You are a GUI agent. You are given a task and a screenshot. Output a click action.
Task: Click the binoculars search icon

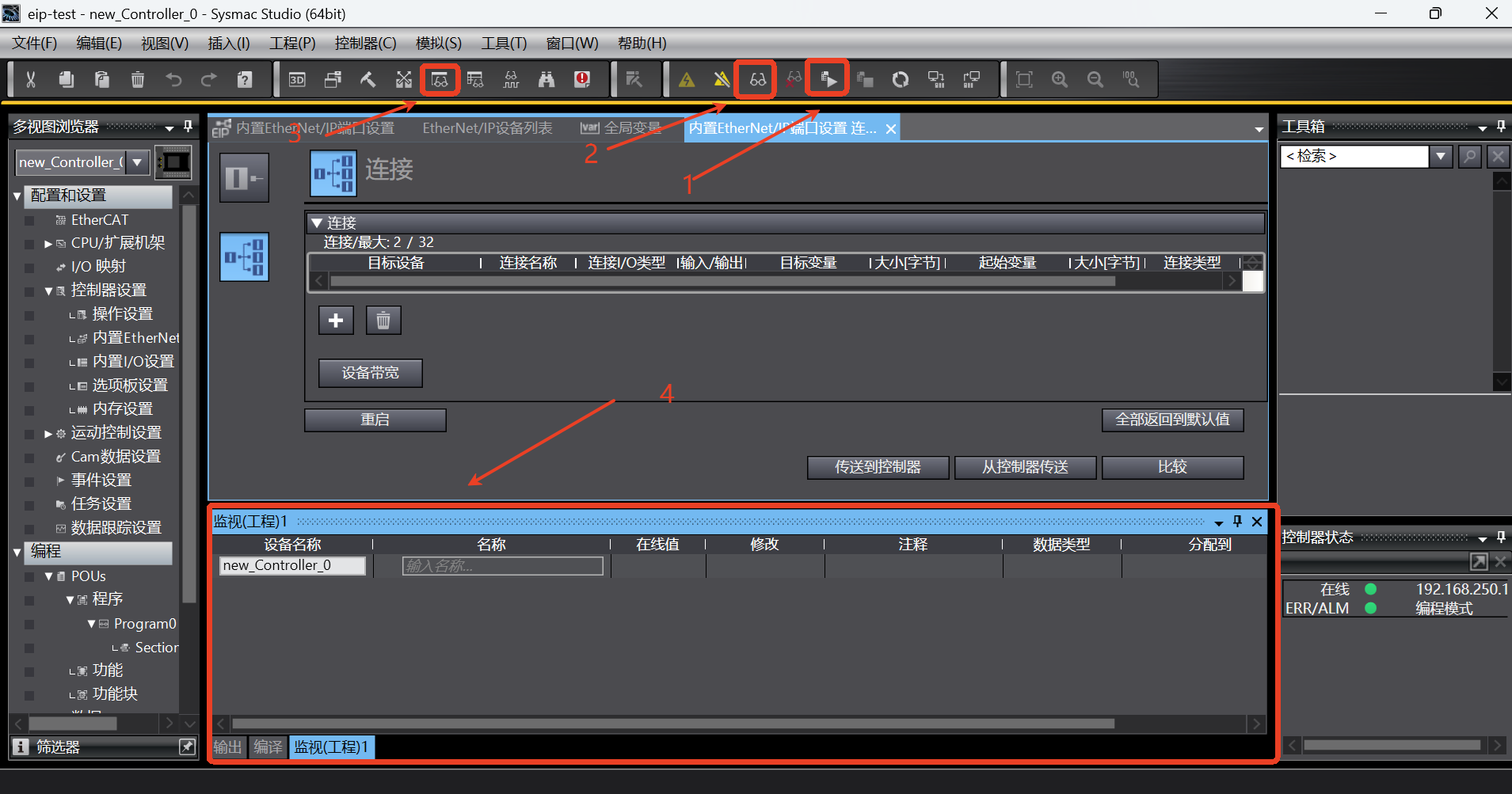click(547, 79)
